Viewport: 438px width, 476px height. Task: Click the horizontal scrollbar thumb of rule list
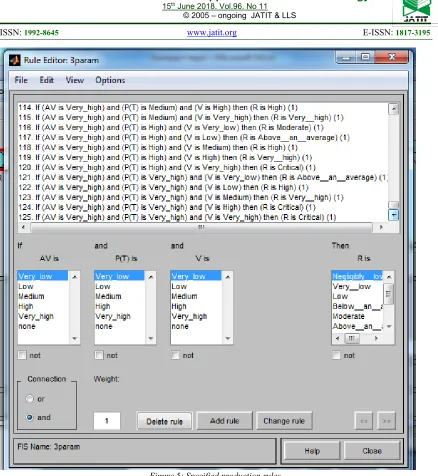(201, 227)
